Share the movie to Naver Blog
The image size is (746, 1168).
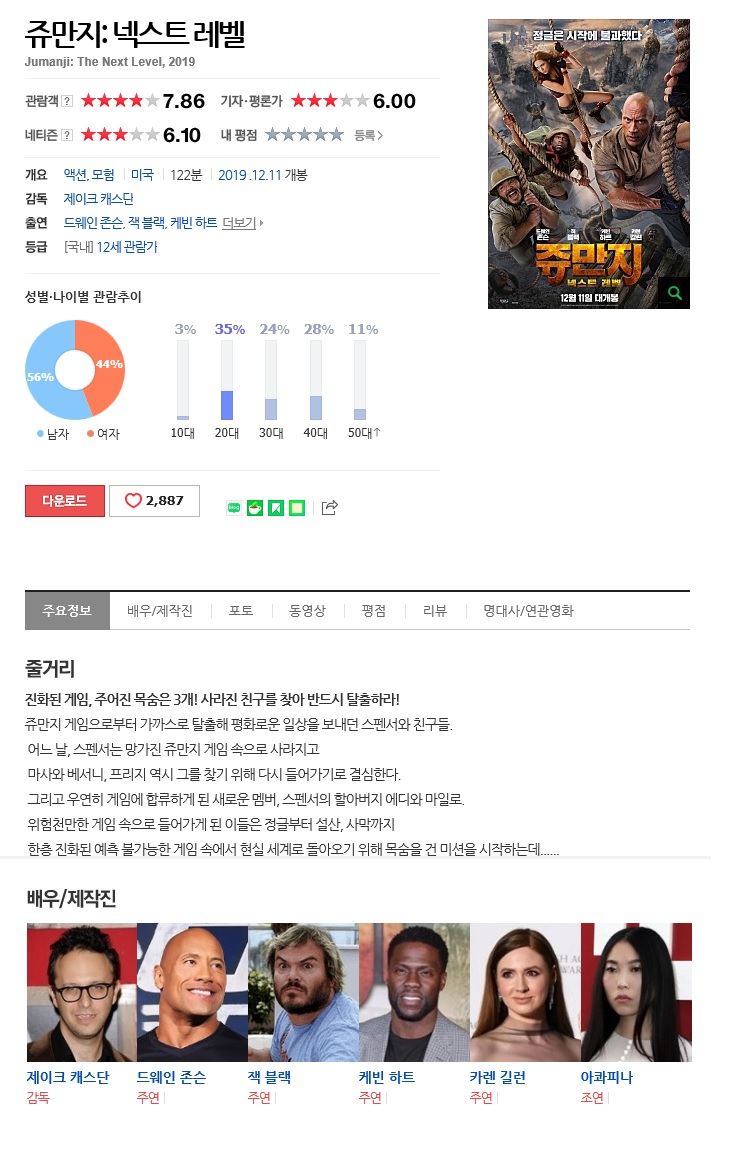(234, 508)
